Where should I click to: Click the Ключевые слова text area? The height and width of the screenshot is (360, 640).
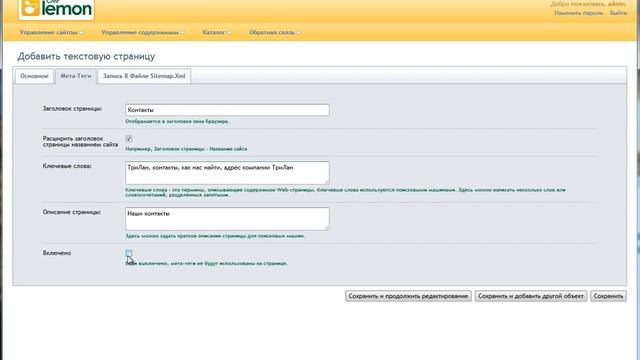coord(227,173)
